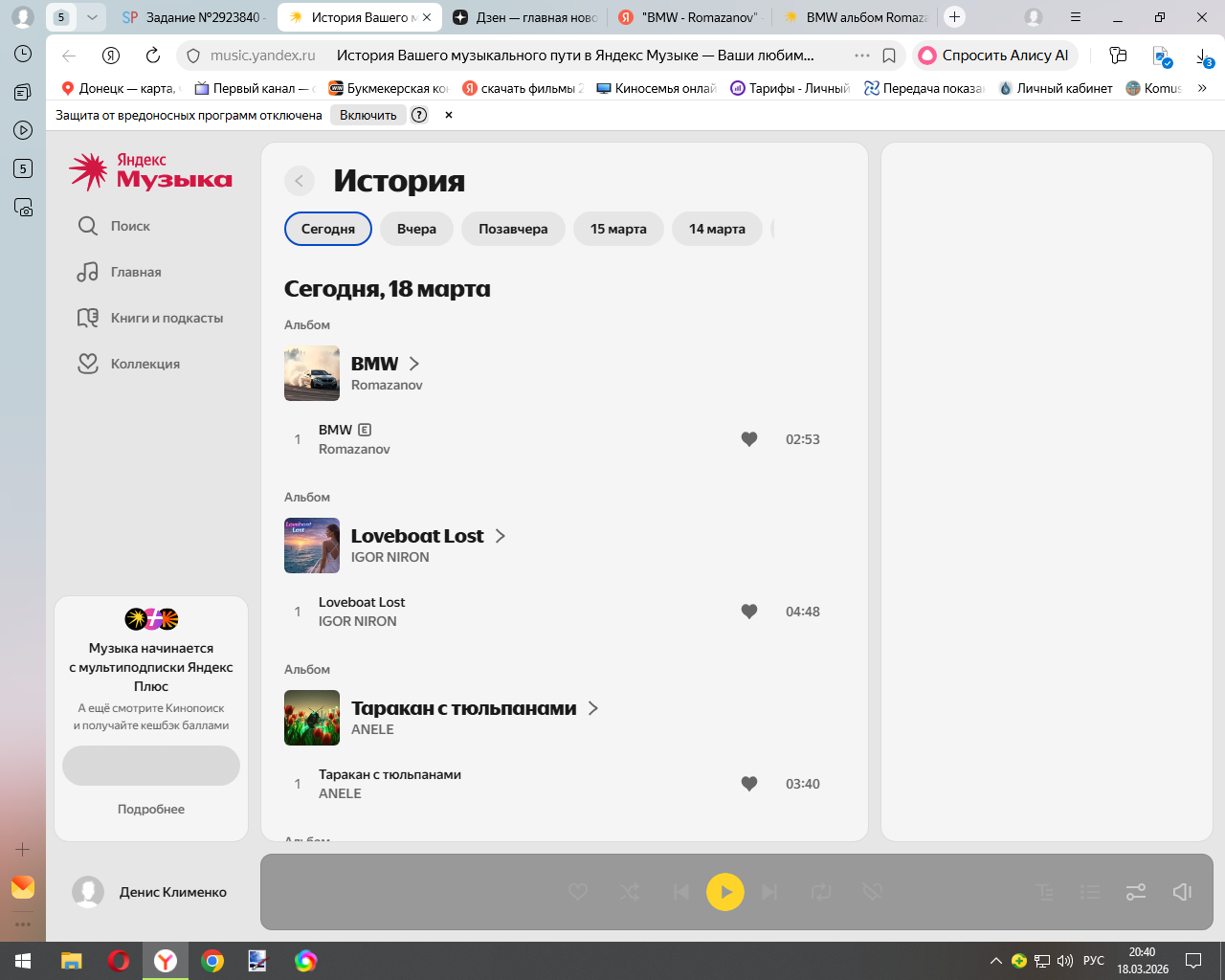The height and width of the screenshot is (980, 1225).
Task: Expand the browser tab list dropdown
Action: tap(92, 17)
